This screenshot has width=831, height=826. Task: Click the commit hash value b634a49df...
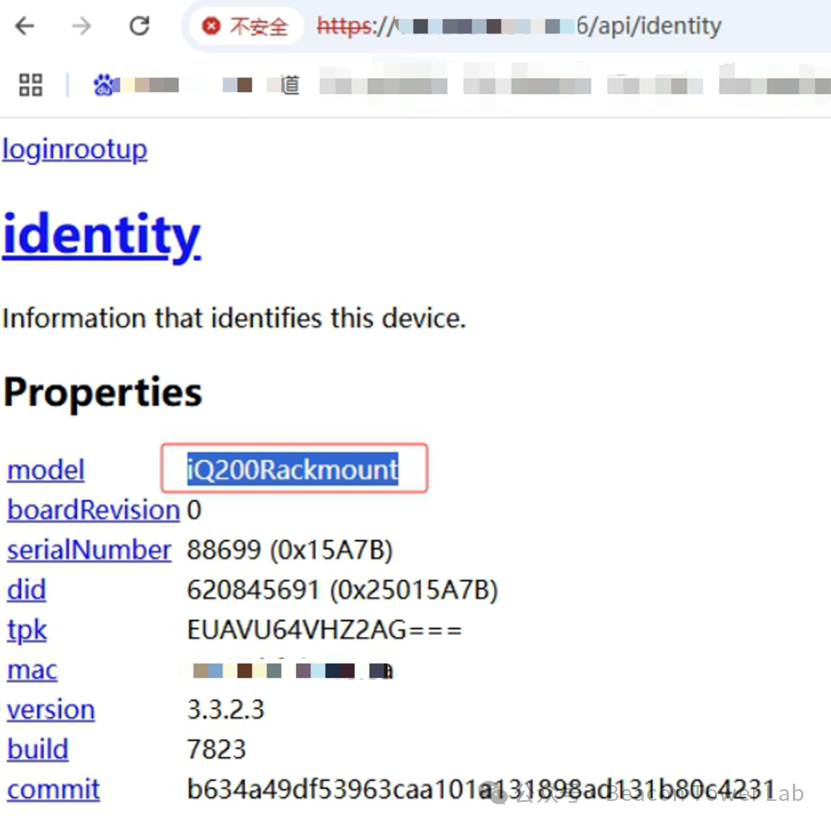click(481, 789)
